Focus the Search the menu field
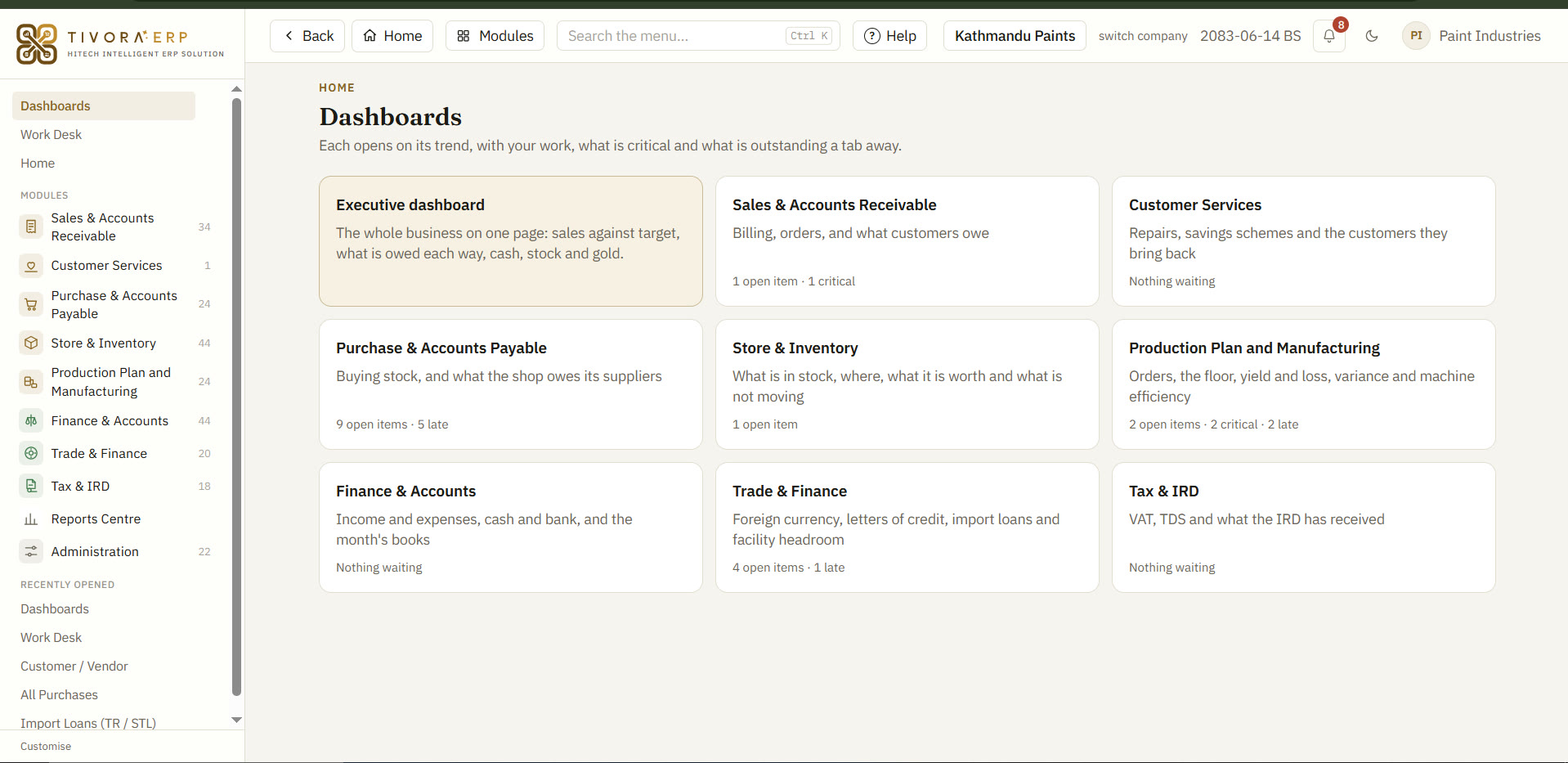 point(698,36)
